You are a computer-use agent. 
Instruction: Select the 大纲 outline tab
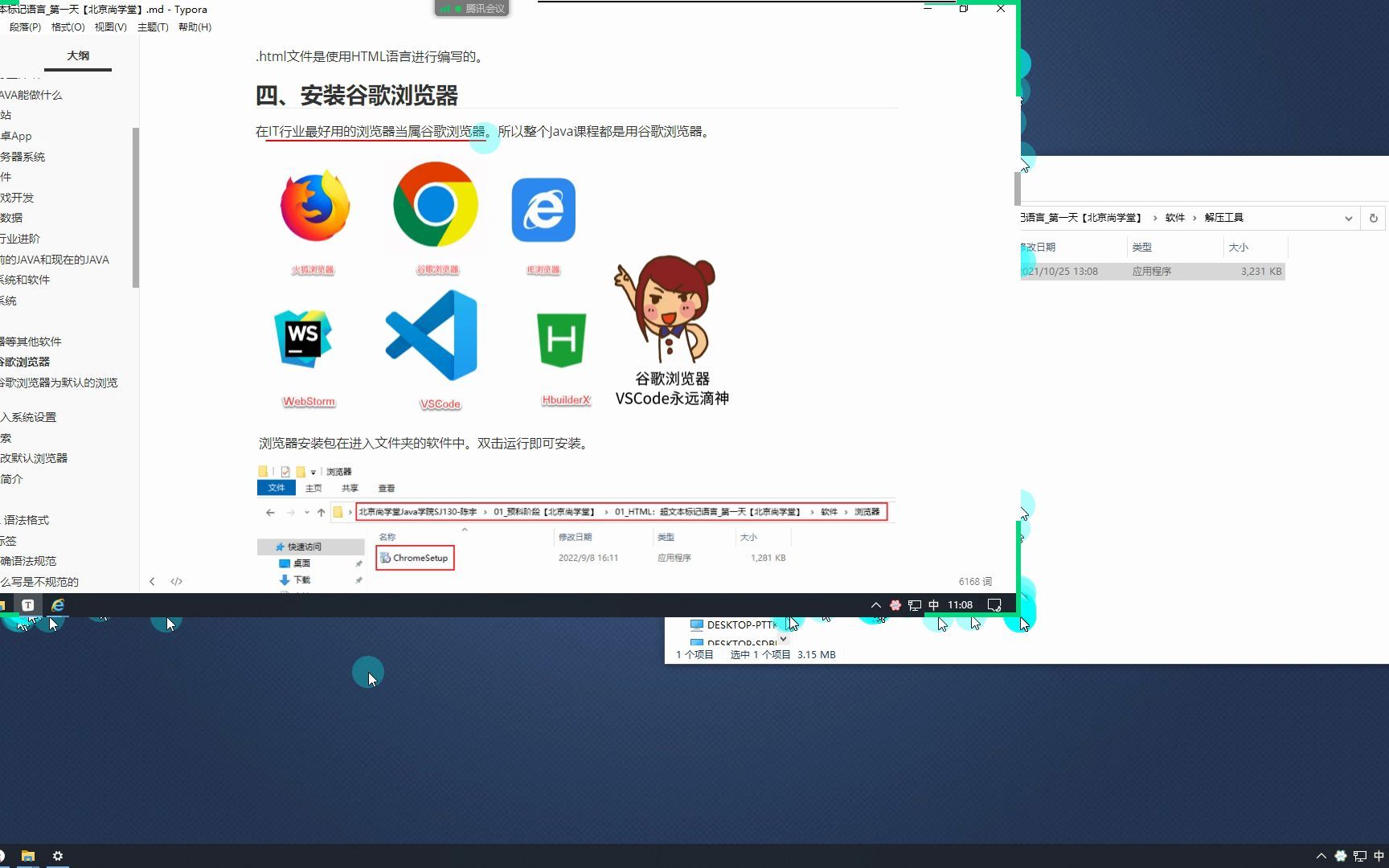click(x=78, y=56)
